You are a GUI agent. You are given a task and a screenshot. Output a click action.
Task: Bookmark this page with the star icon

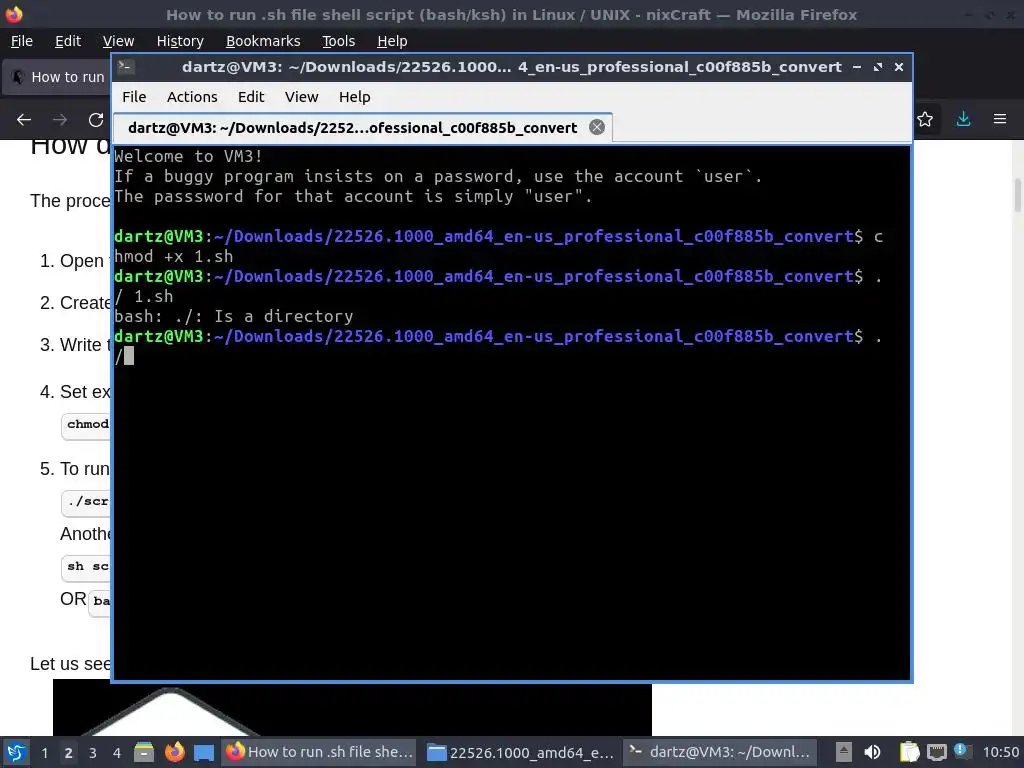tap(925, 119)
